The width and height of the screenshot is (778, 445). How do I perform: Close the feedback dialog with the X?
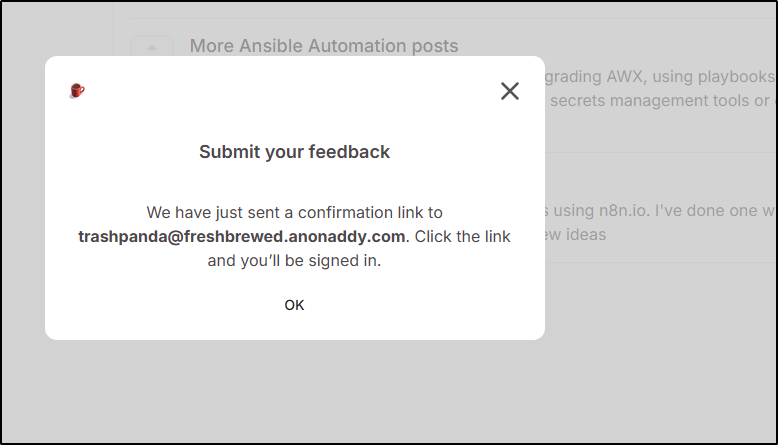[x=510, y=91]
